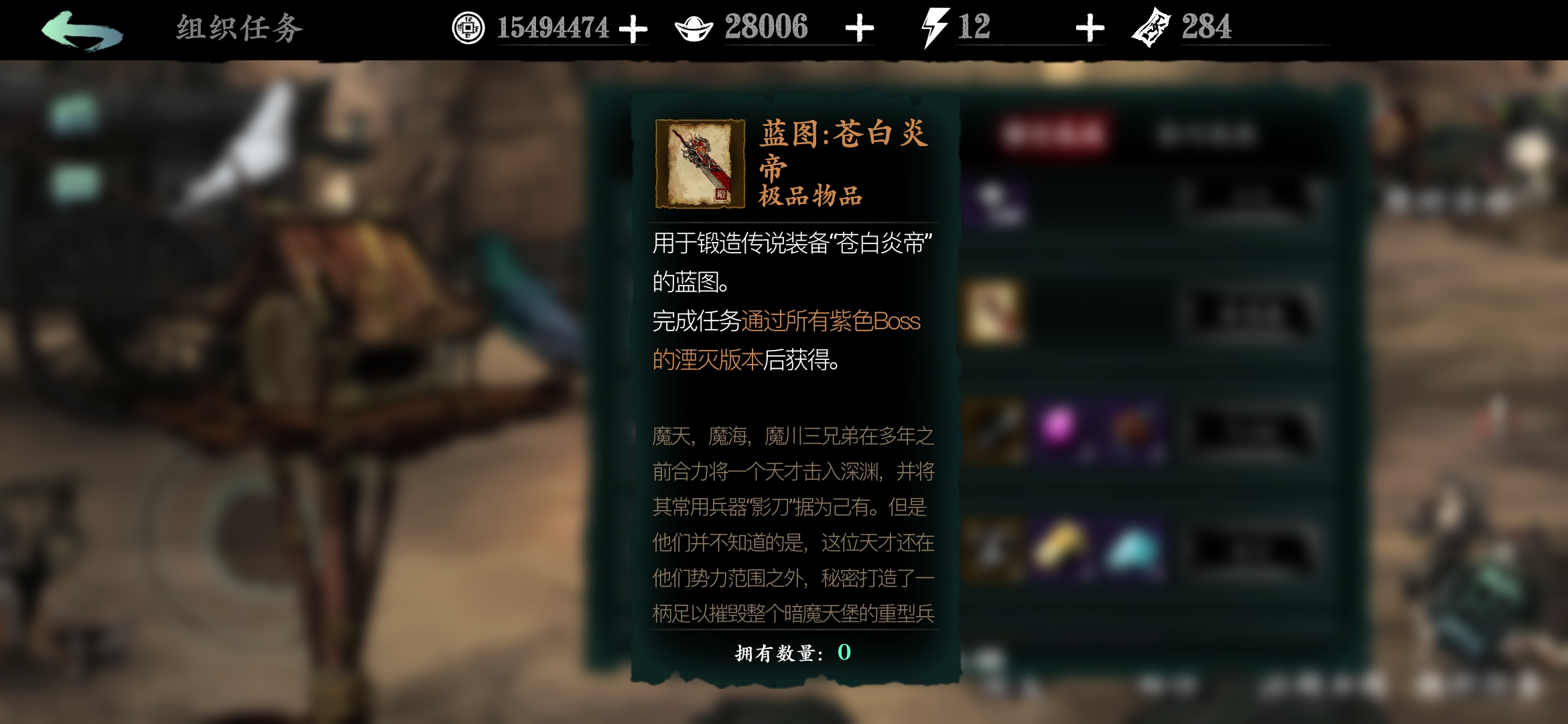The image size is (1568, 724).
Task: Click the 组织任务 title text
Action: [240, 29]
